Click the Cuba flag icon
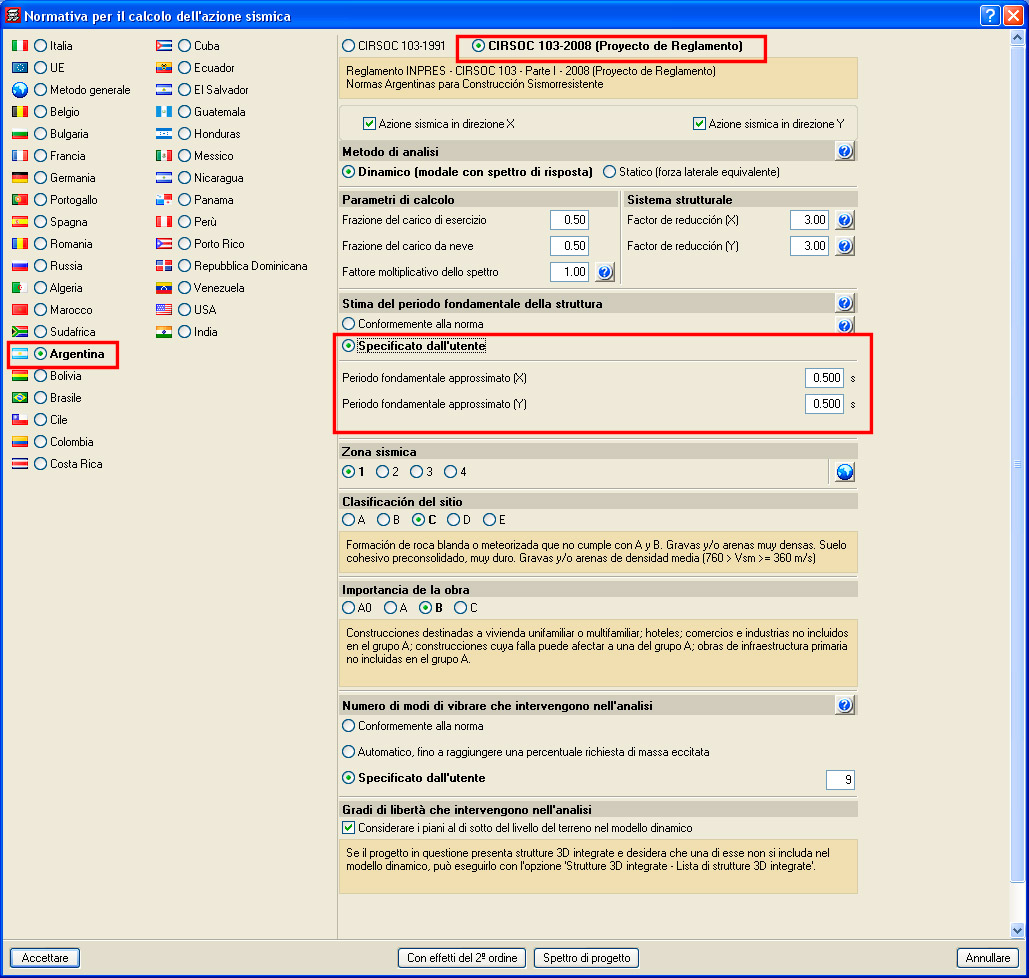This screenshot has height=978, width=1029. click(x=163, y=45)
